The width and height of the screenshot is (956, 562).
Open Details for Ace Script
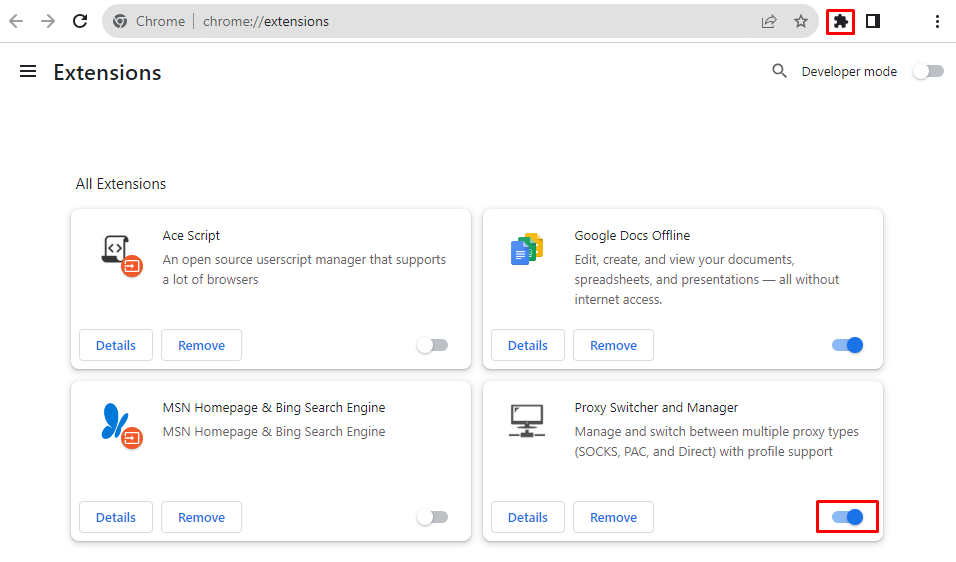click(x=116, y=345)
